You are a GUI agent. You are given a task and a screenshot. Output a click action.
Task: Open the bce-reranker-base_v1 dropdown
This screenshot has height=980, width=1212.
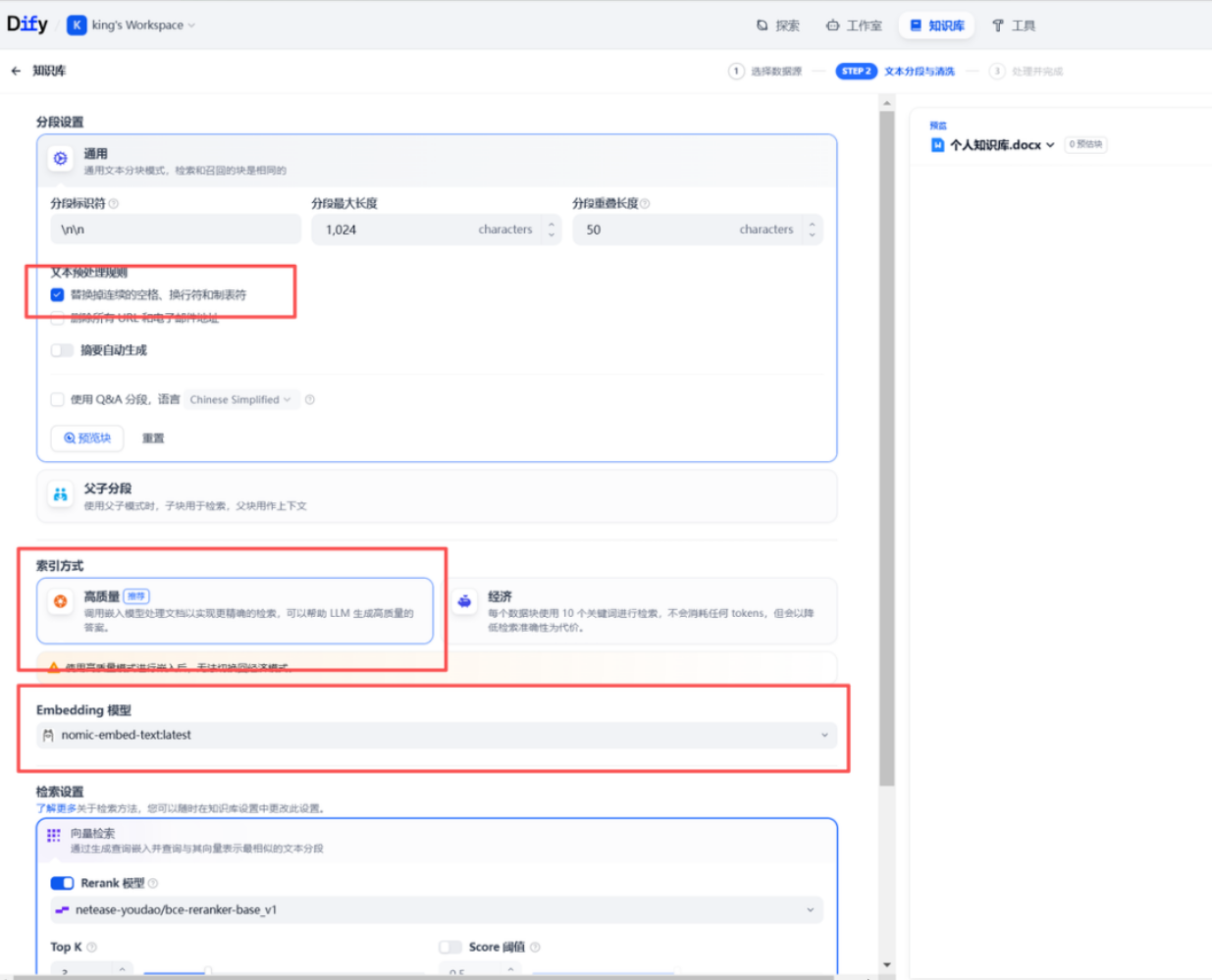tap(437, 910)
